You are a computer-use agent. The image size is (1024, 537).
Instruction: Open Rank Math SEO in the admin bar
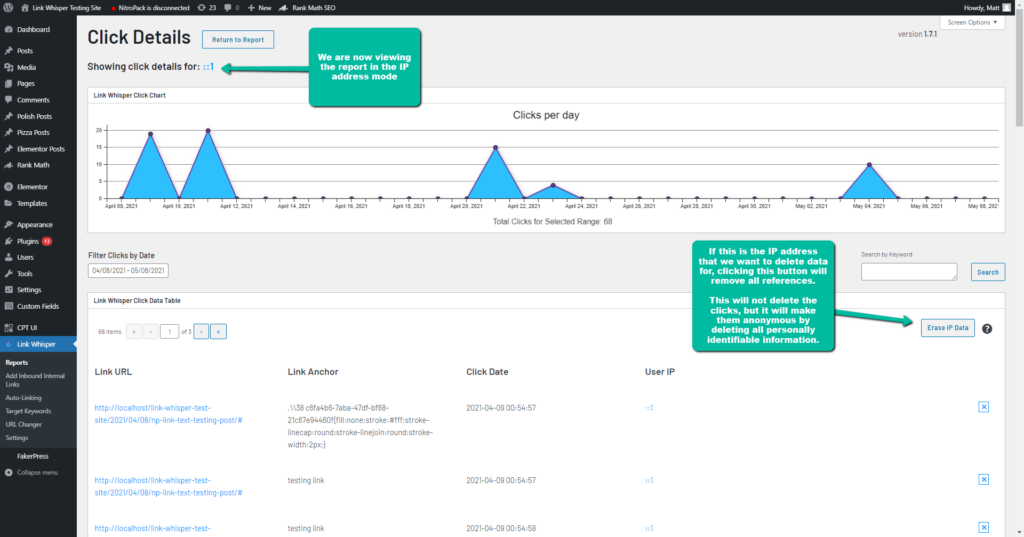pyautogui.click(x=307, y=8)
